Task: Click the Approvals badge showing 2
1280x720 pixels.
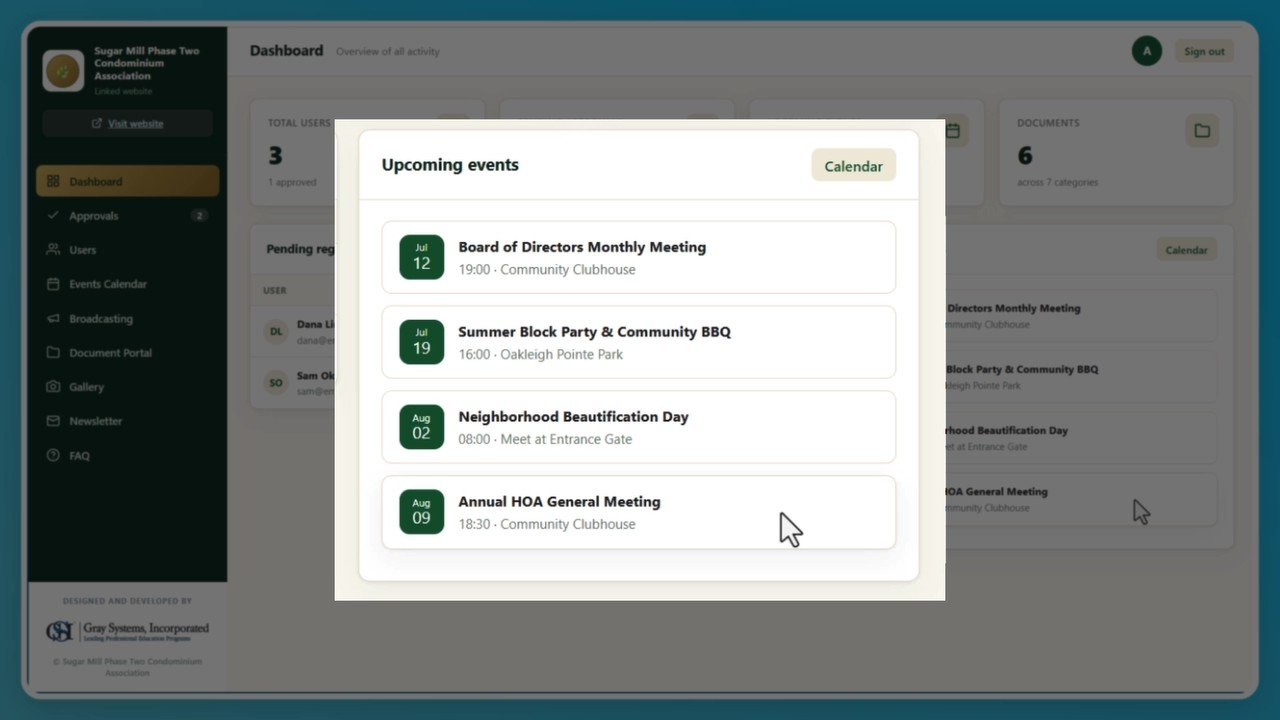Action: (x=200, y=215)
